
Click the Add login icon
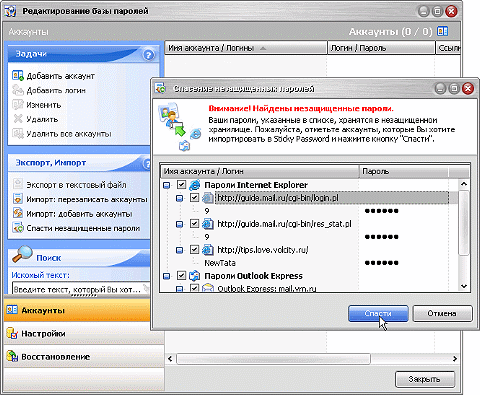18,90
